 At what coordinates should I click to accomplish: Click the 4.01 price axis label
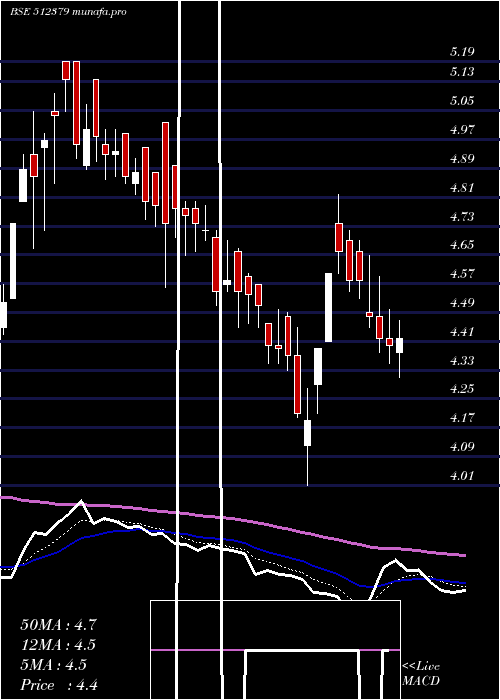tap(462, 476)
